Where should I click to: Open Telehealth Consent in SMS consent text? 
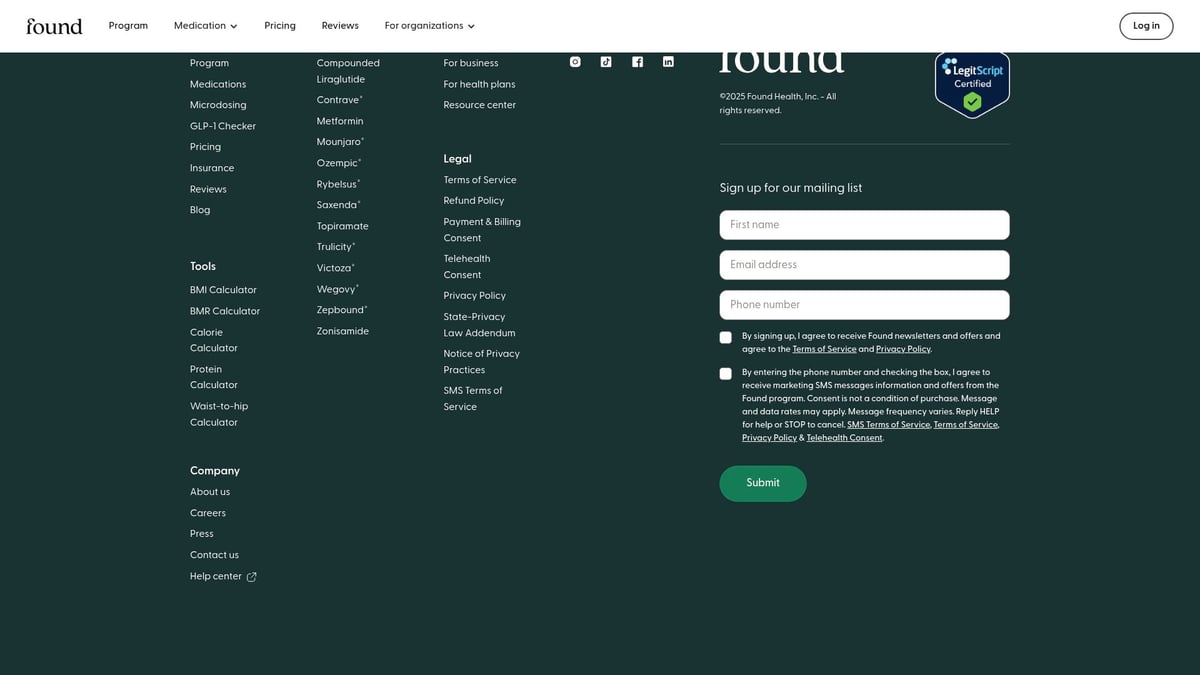pyautogui.click(x=845, y=438)
